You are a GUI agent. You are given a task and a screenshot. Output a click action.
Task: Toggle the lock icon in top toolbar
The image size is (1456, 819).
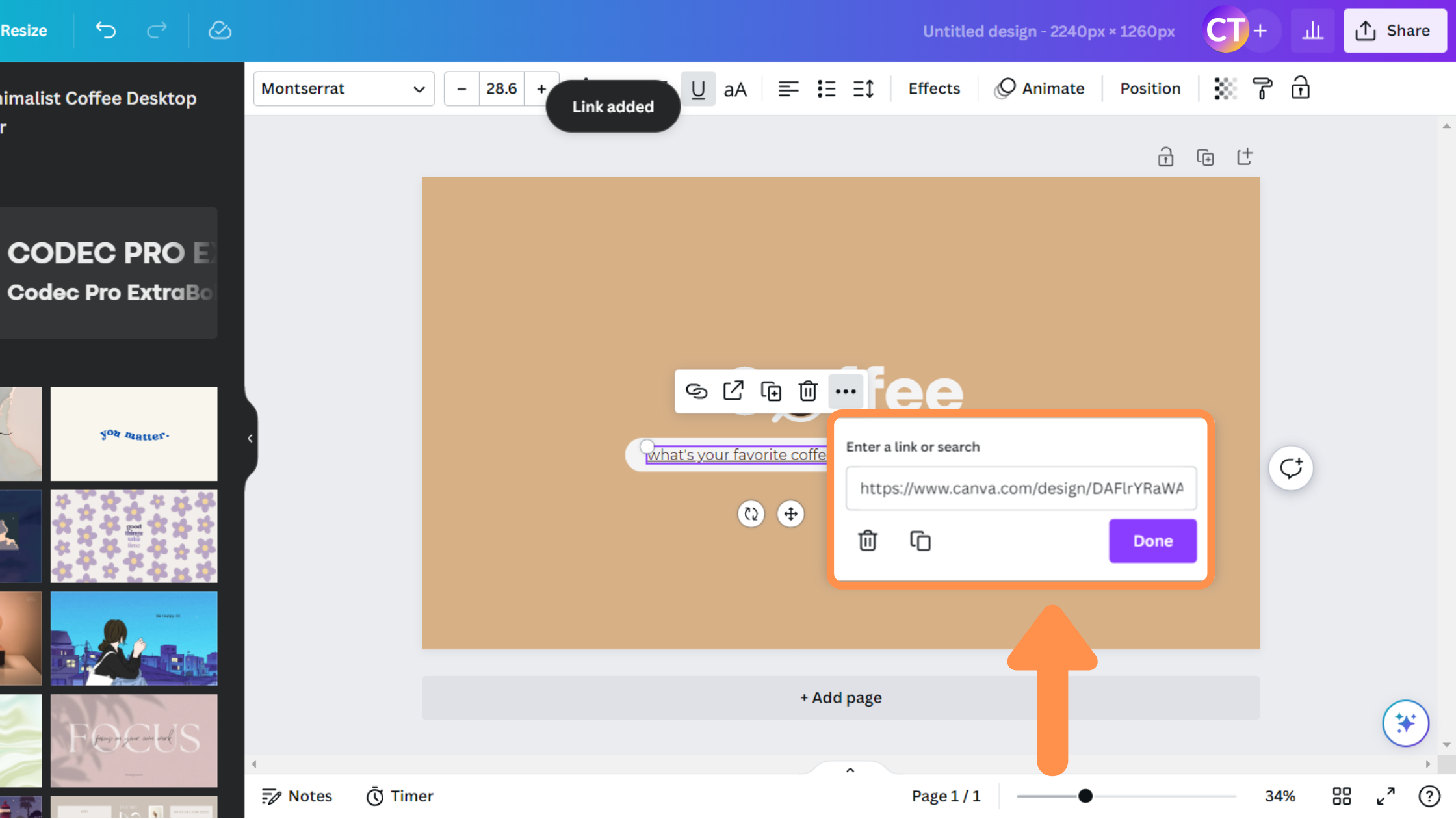[1300, 88]
